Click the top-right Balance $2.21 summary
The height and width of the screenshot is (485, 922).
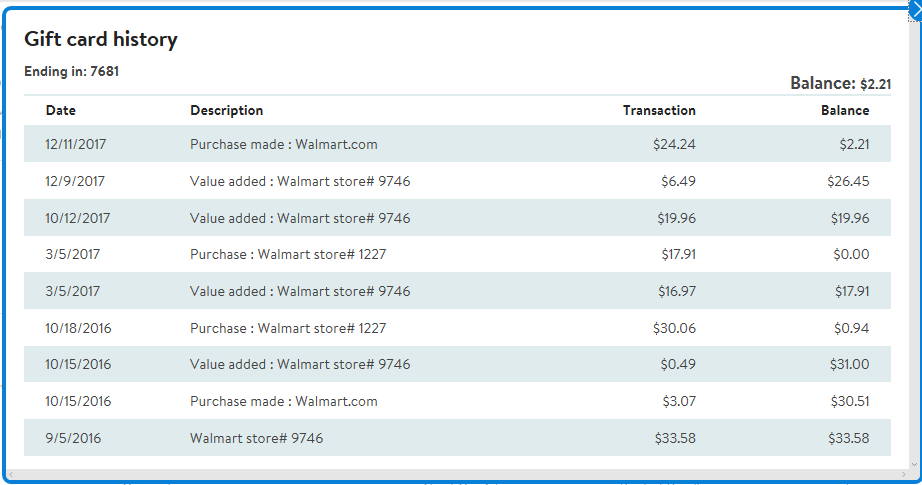[840, 83]
